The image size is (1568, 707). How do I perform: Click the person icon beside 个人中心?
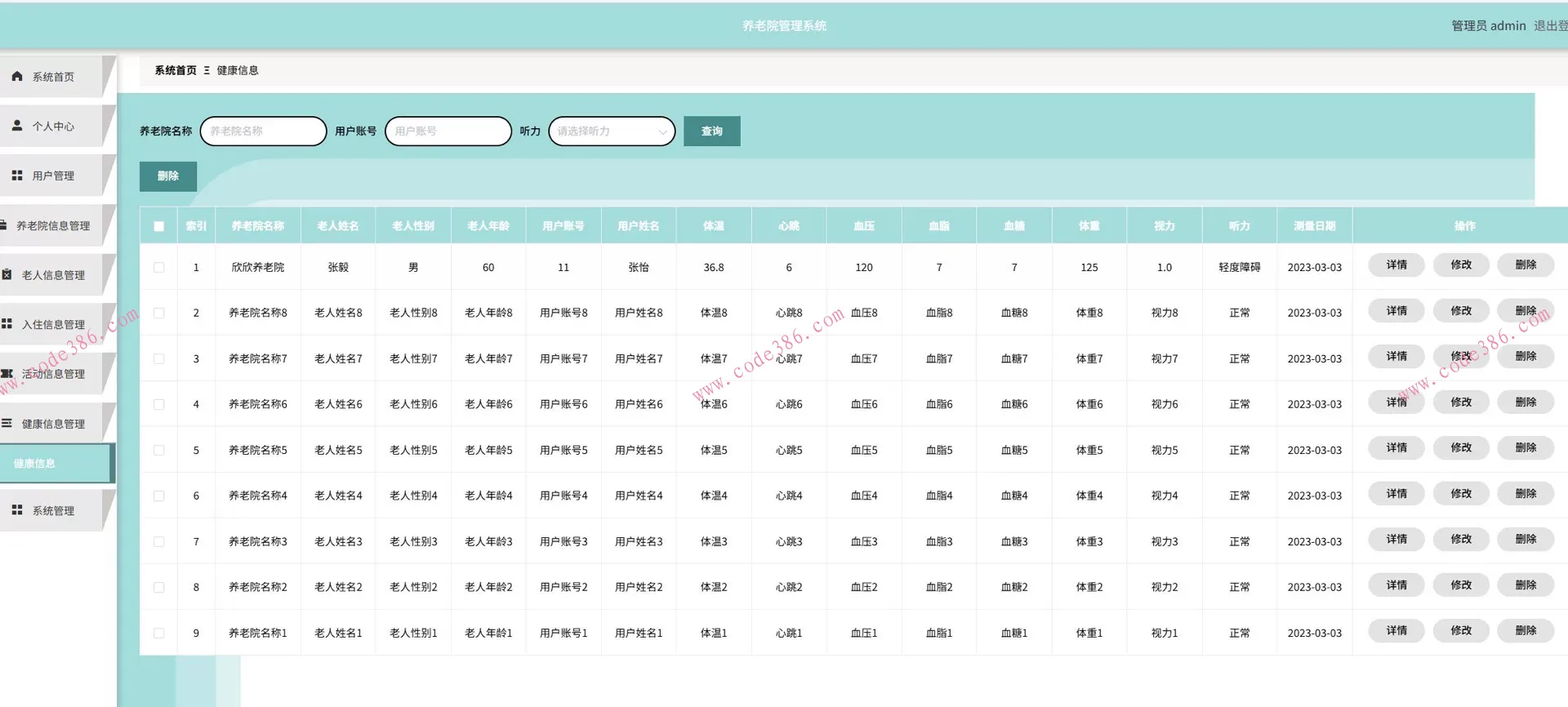(x=17, y=126)
